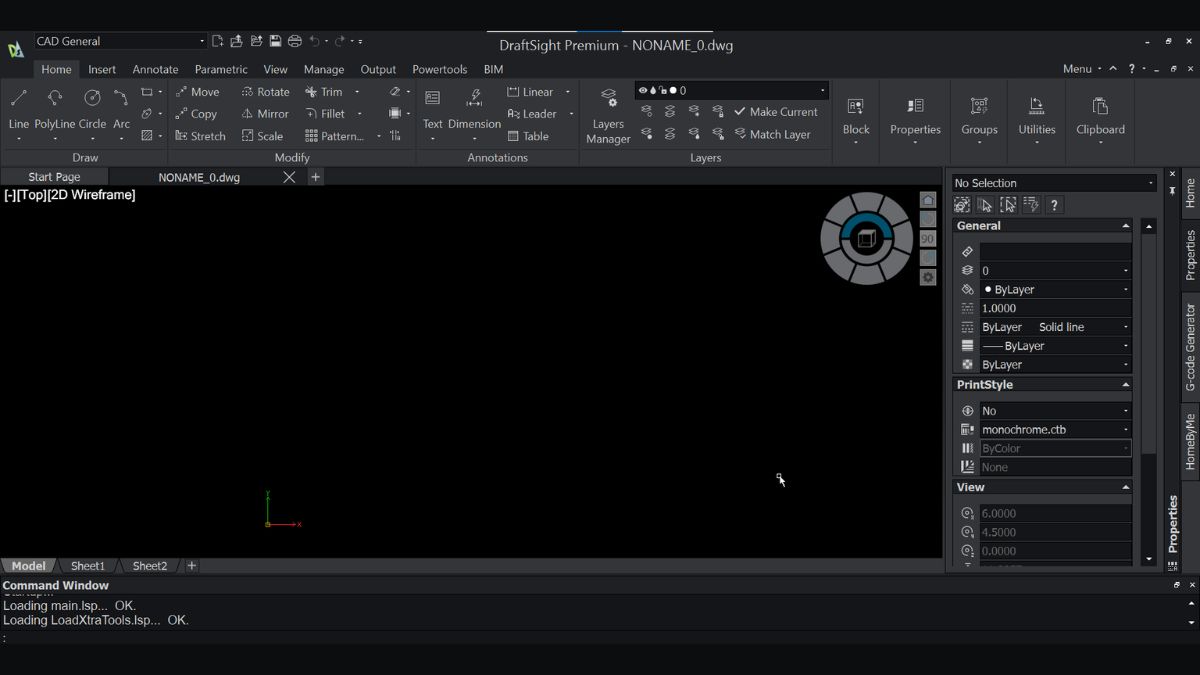Click the Table button in Annotations

pos(528,136)
